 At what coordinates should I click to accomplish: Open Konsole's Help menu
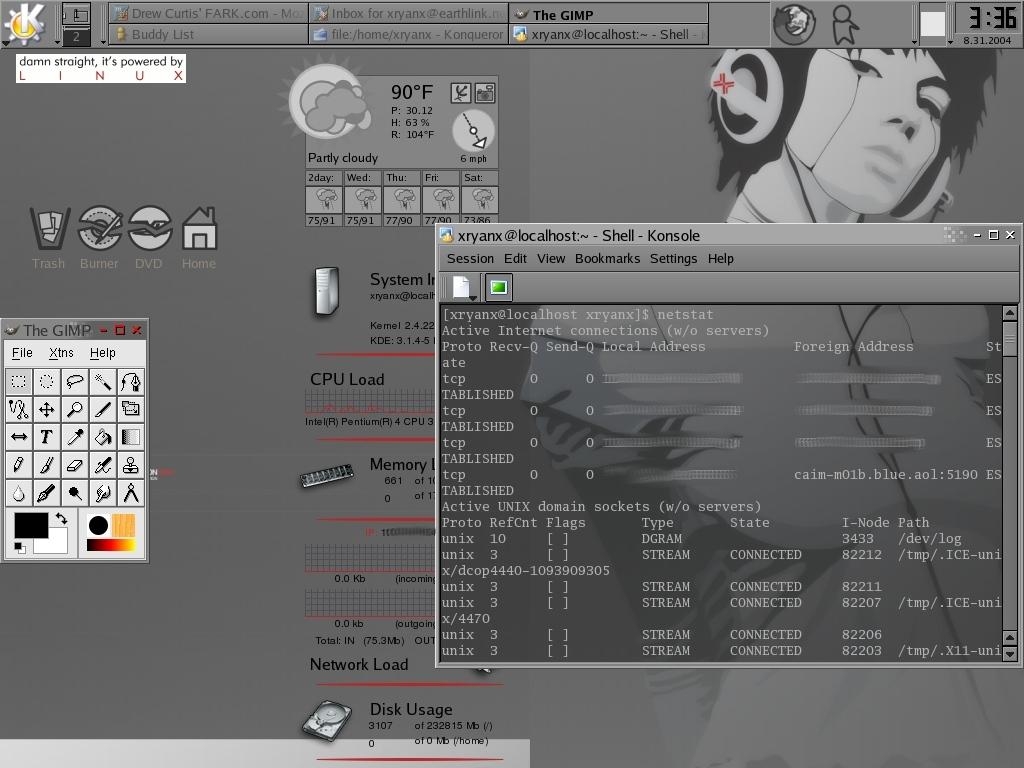721,259
